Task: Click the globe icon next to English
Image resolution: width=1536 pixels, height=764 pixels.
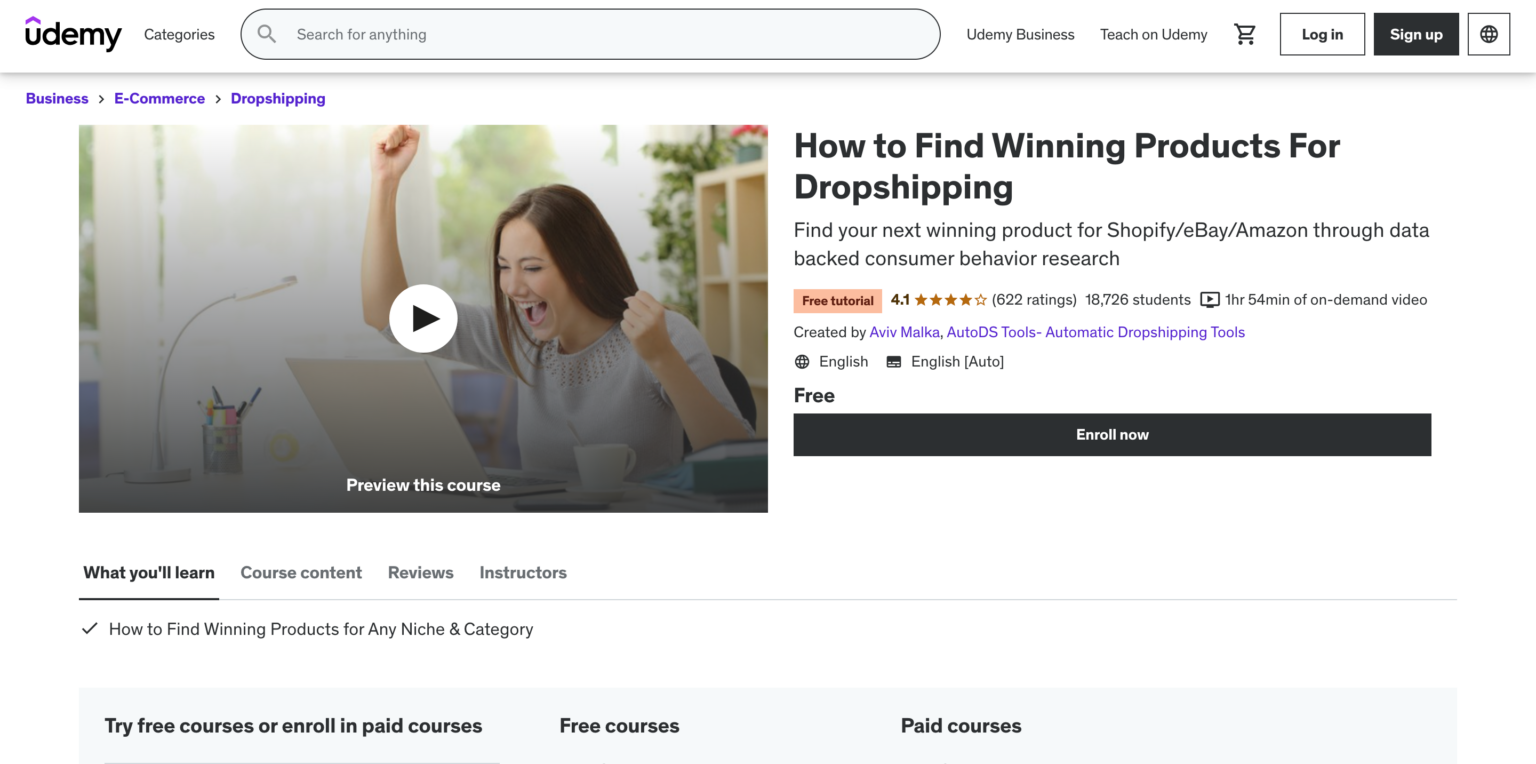Action: [802, 361]
